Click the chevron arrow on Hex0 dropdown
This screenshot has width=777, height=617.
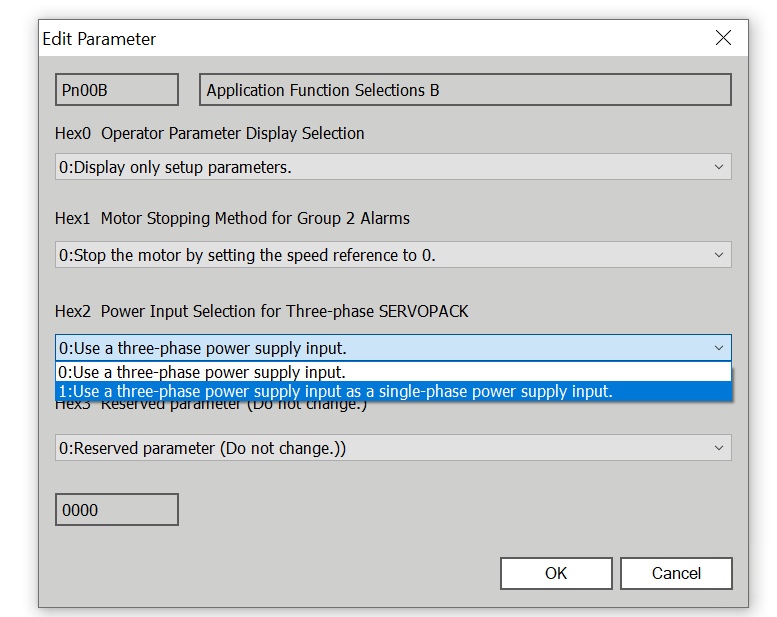point(718,167)
